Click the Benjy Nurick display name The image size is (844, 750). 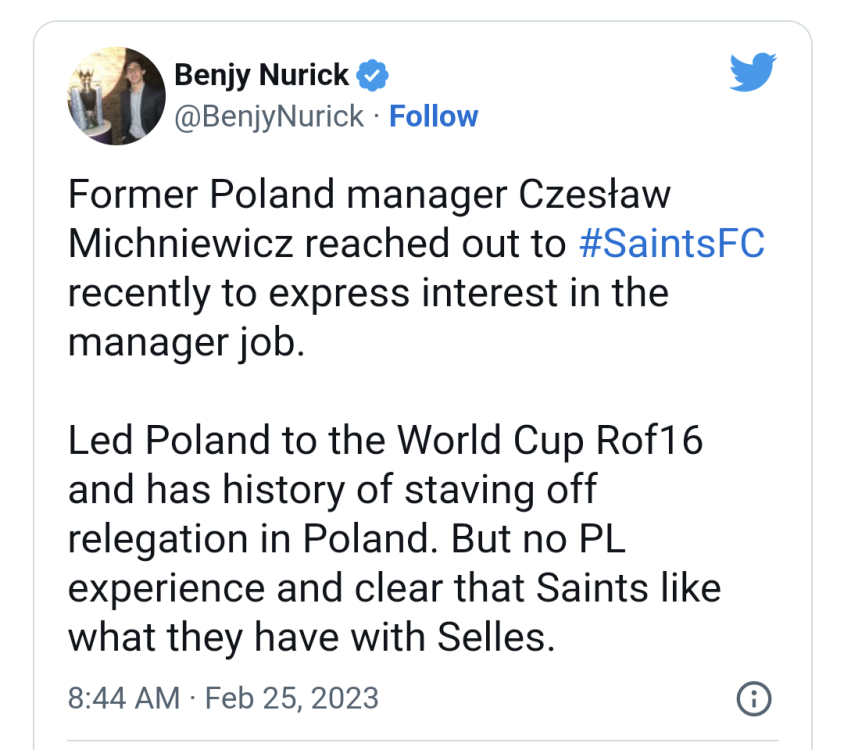262,75
